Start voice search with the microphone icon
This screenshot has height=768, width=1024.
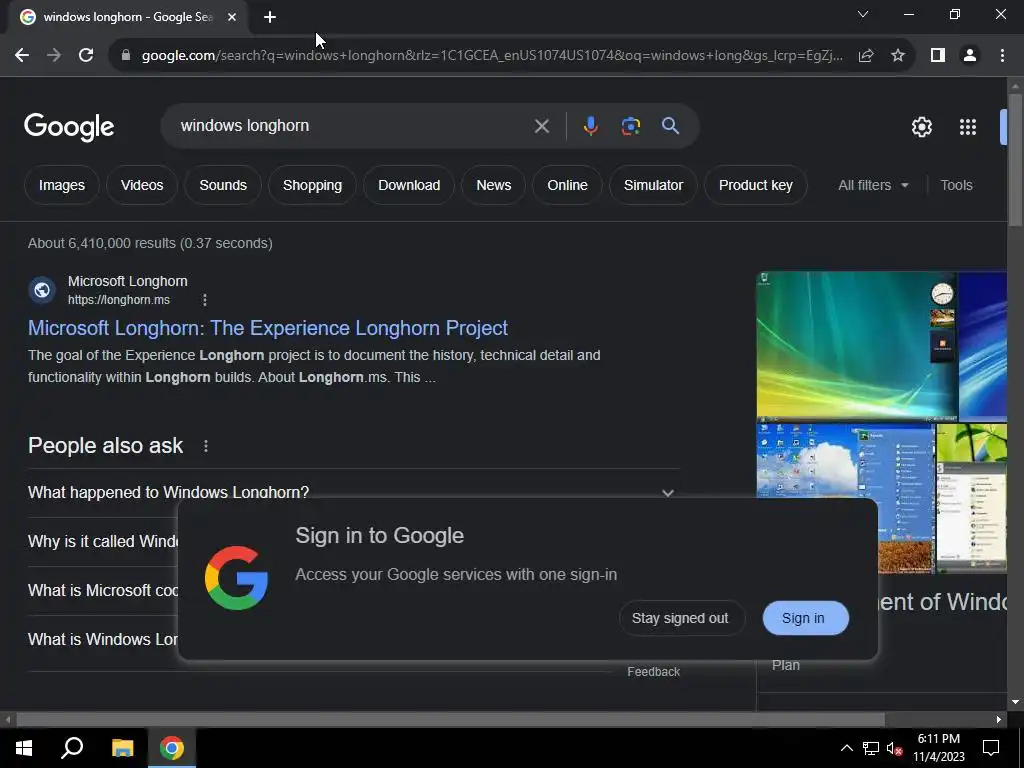pyautogui.click(x=590, y=126)
